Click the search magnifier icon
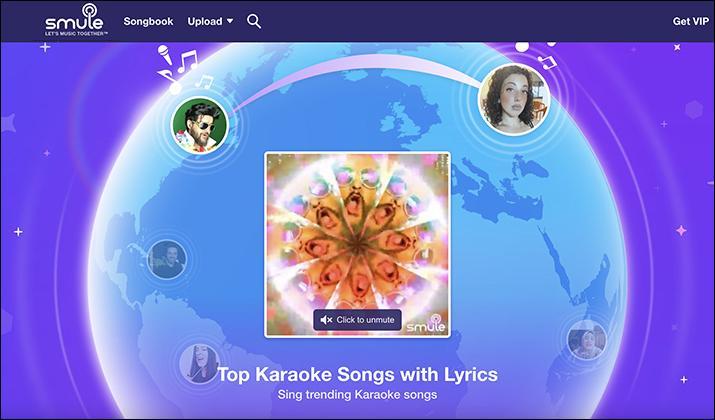The image size is (715, 420). tap(254, 21)
